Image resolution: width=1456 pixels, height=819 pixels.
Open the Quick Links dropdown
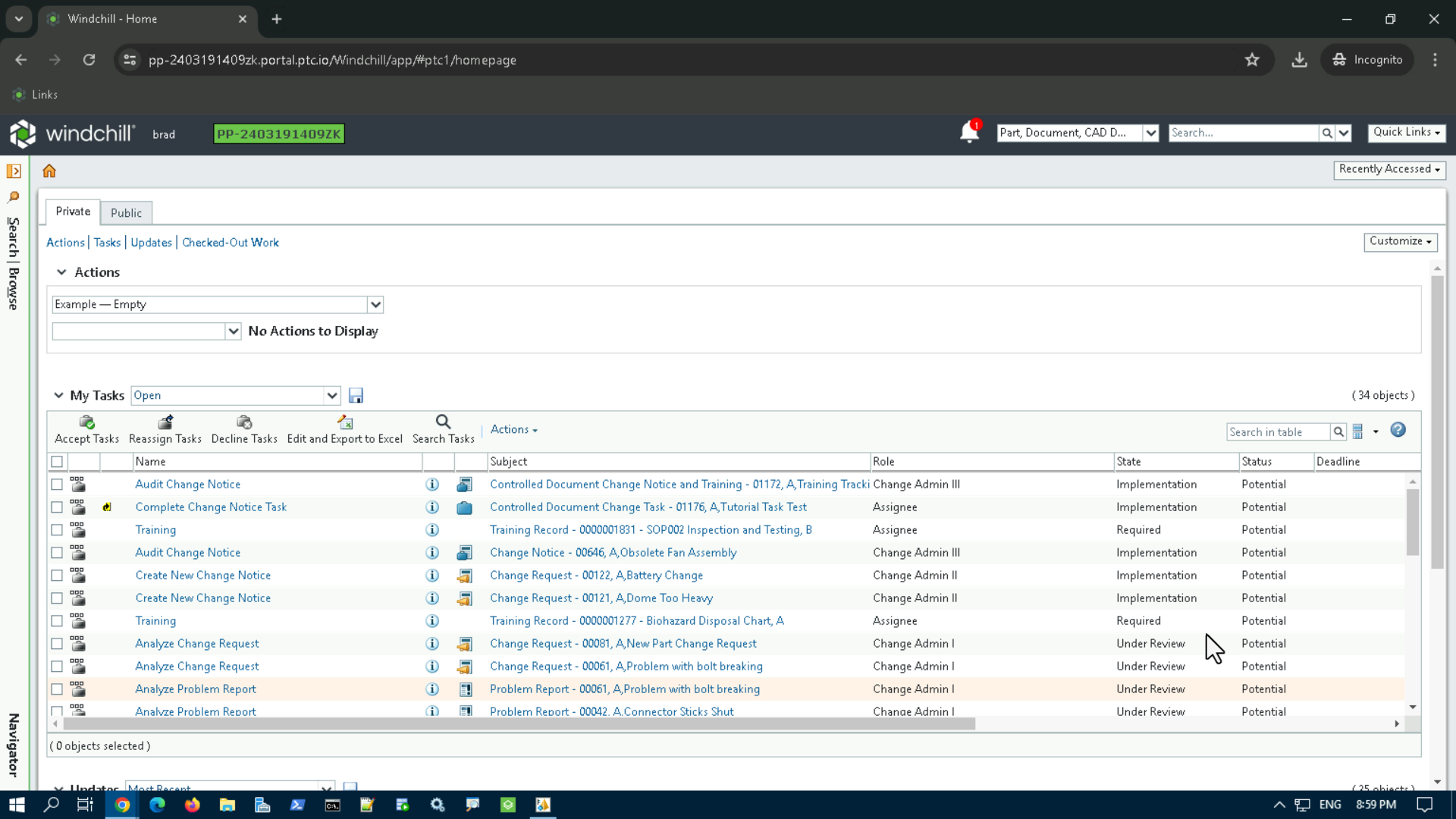point(1406,132)
